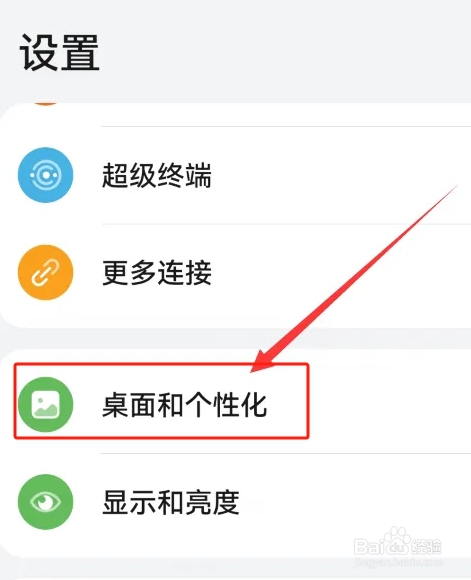Click the jingyan.baidu.com watermark URL
The height and width of the screenshot is (580, 471).
click(398, 562)
